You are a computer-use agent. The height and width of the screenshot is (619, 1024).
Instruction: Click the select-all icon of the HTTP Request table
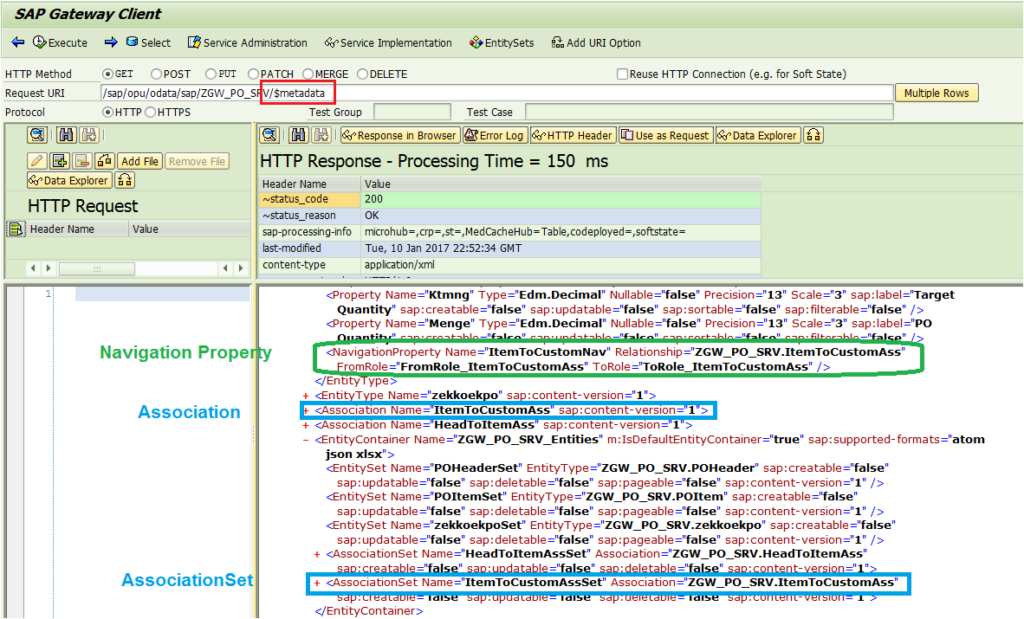click(x=15, y=229)
